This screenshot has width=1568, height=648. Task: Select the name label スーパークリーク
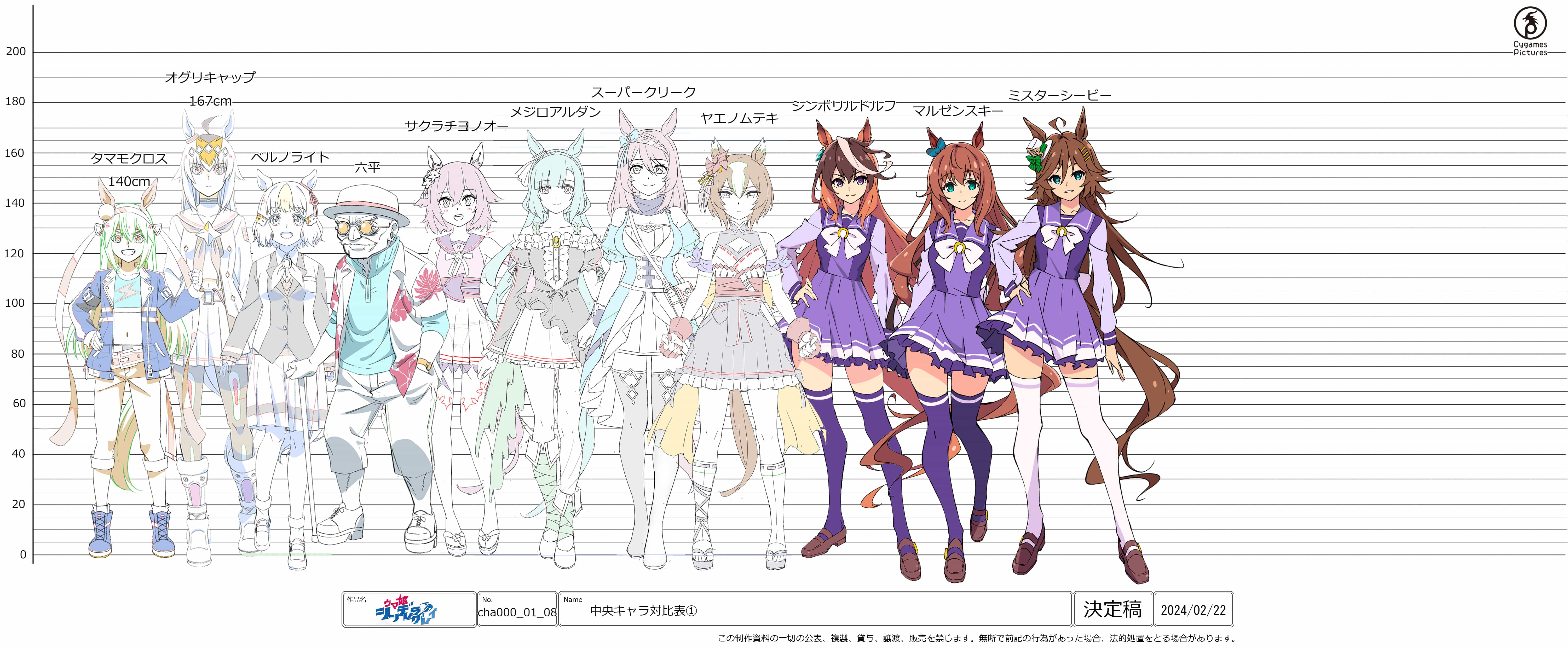coord(643,92)
